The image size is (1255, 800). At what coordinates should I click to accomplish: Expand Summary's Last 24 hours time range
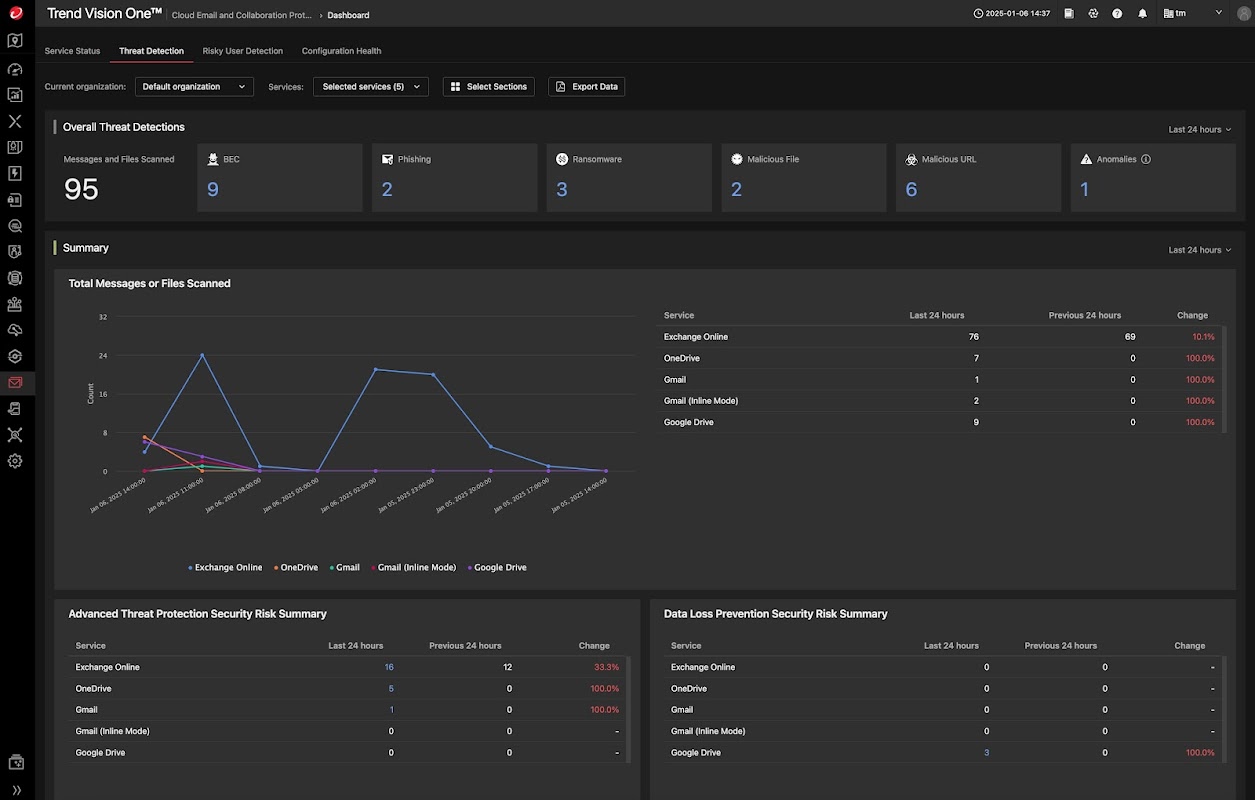pyautogui.click(x=1199, y=250)
